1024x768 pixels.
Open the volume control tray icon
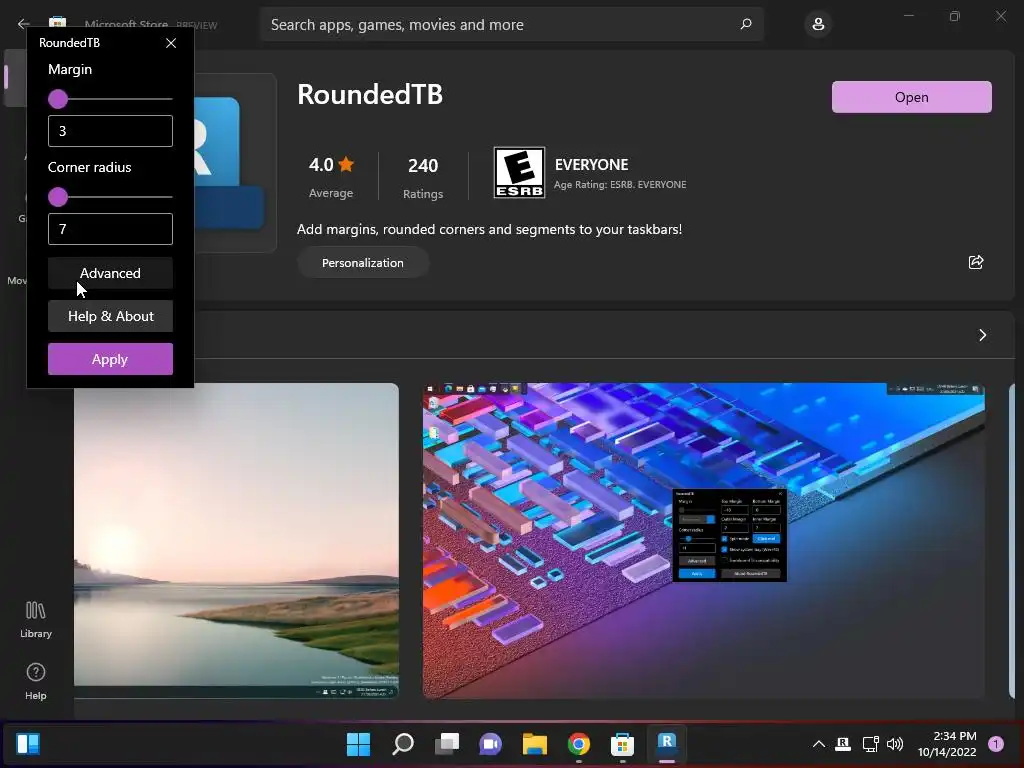895,744
